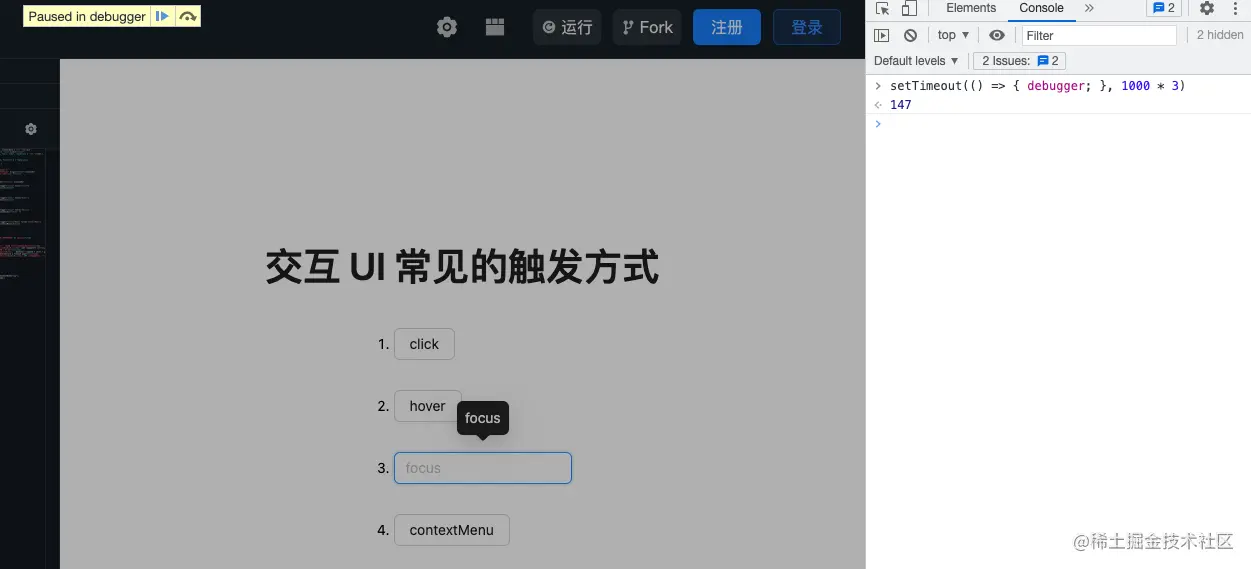The image size is (1251, 569).
Task: Fork this code snippet
Action: click(x=646, y=27)
